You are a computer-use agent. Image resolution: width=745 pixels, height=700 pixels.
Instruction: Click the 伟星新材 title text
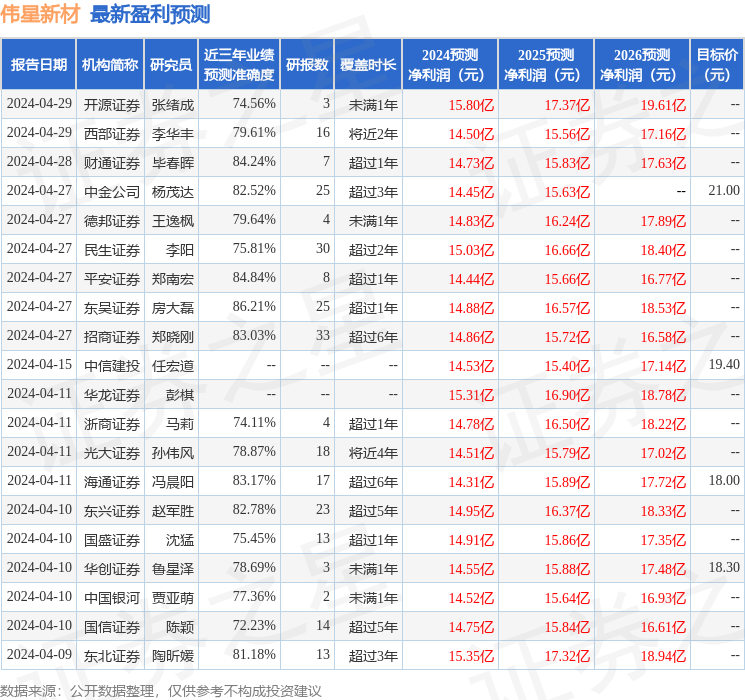[40, 14]
